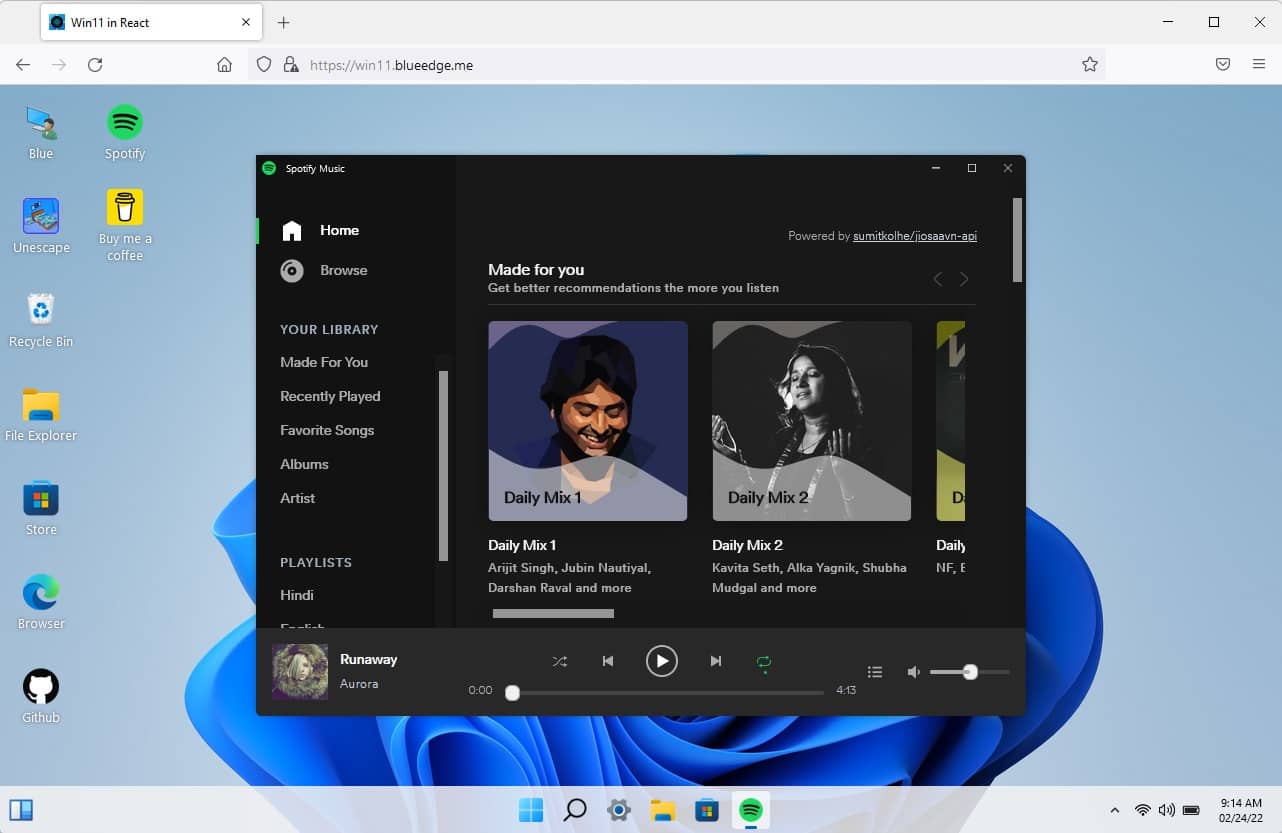Image resolution: width=1282 pixels, height=833 pixels.
Task: Click the battery icon in the system tray
Action: pos(1191,810)
